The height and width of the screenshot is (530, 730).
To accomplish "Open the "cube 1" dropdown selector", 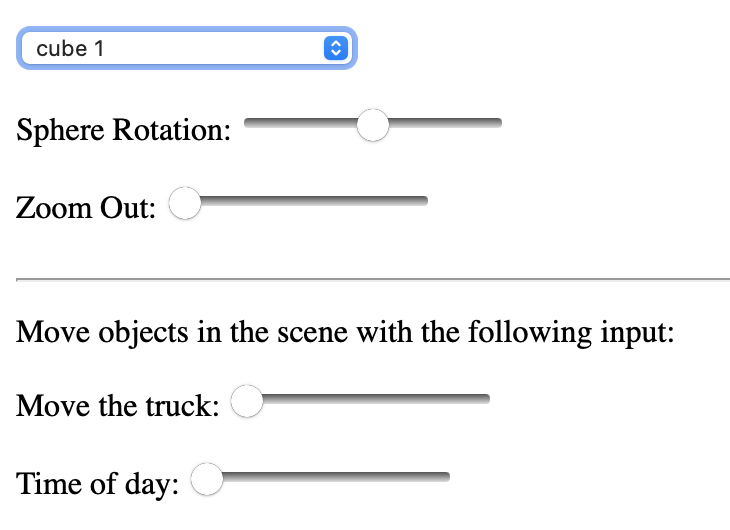I will [x=185, y=48].
